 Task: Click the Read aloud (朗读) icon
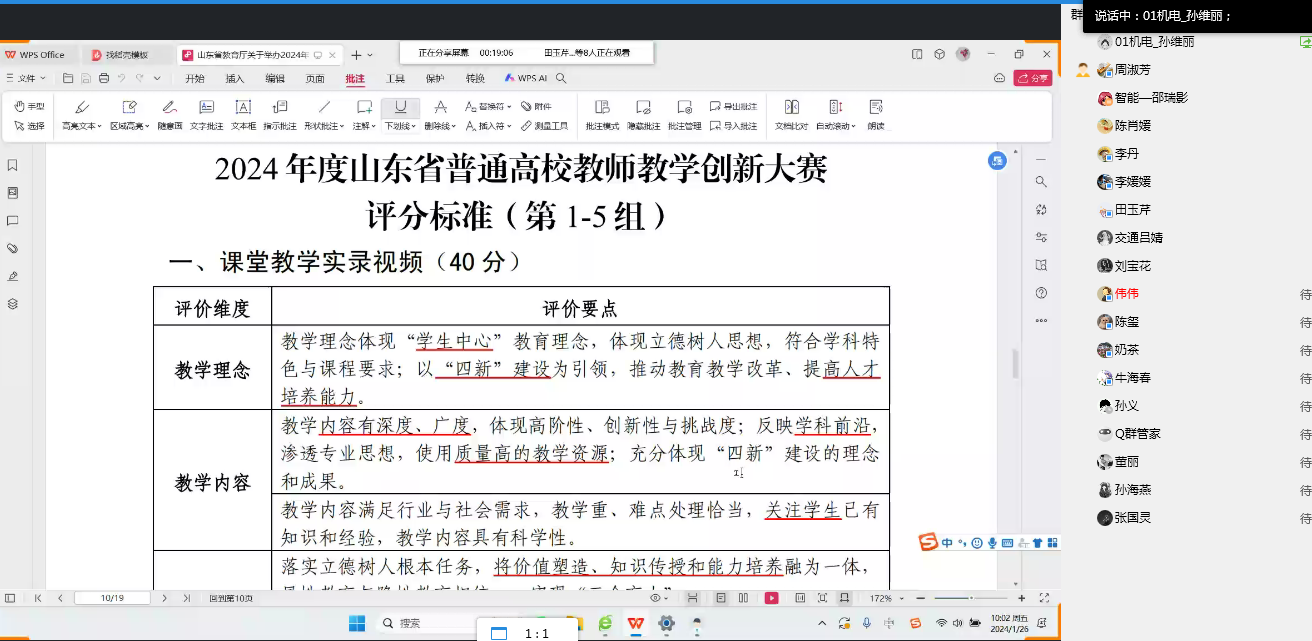876,114
